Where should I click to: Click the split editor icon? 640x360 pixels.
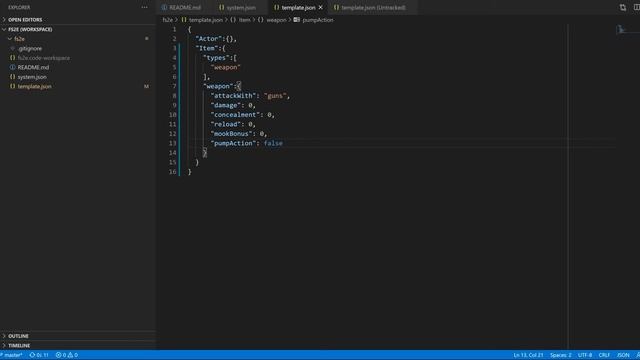[x=637, y=7]
